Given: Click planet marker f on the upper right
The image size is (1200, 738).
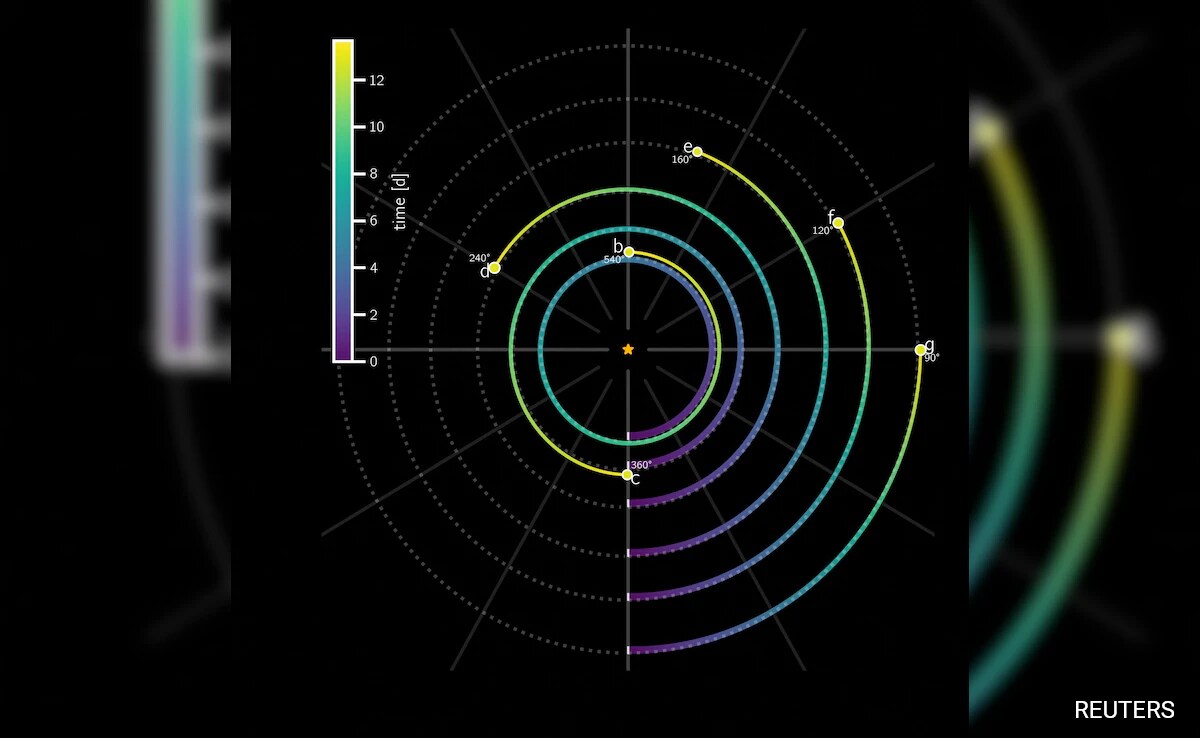Looking at the screenshot, I should tap(838, 222).
